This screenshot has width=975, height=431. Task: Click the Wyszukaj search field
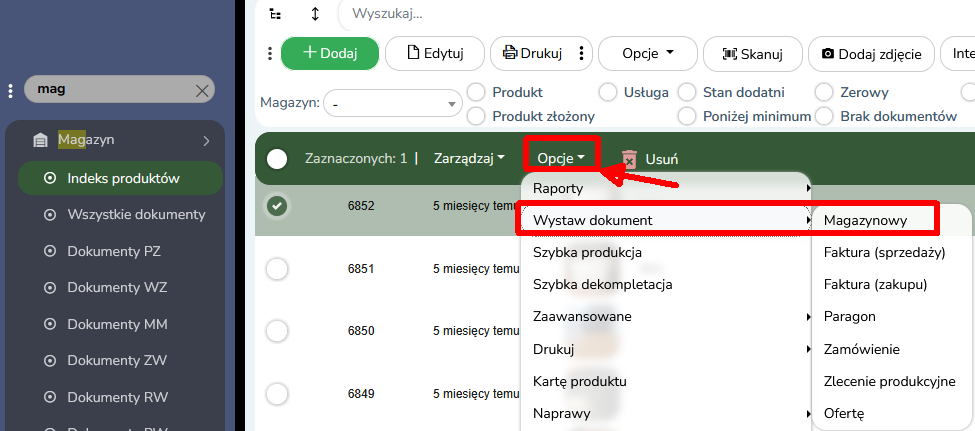[600, 14]
